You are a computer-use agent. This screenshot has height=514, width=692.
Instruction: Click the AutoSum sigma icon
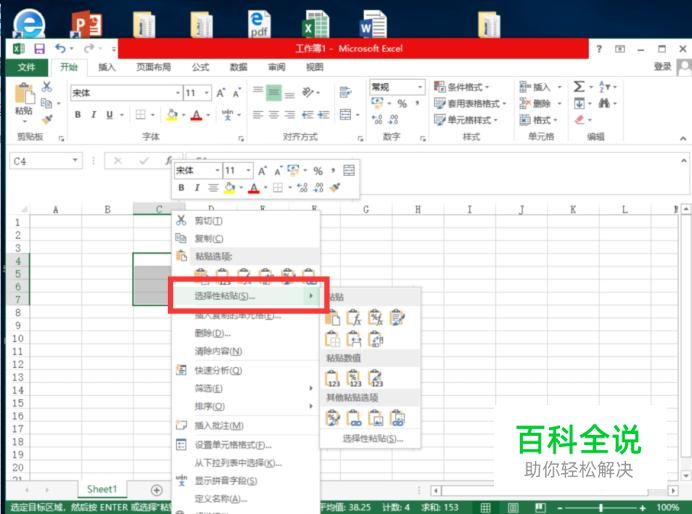[x=579, y=87]
